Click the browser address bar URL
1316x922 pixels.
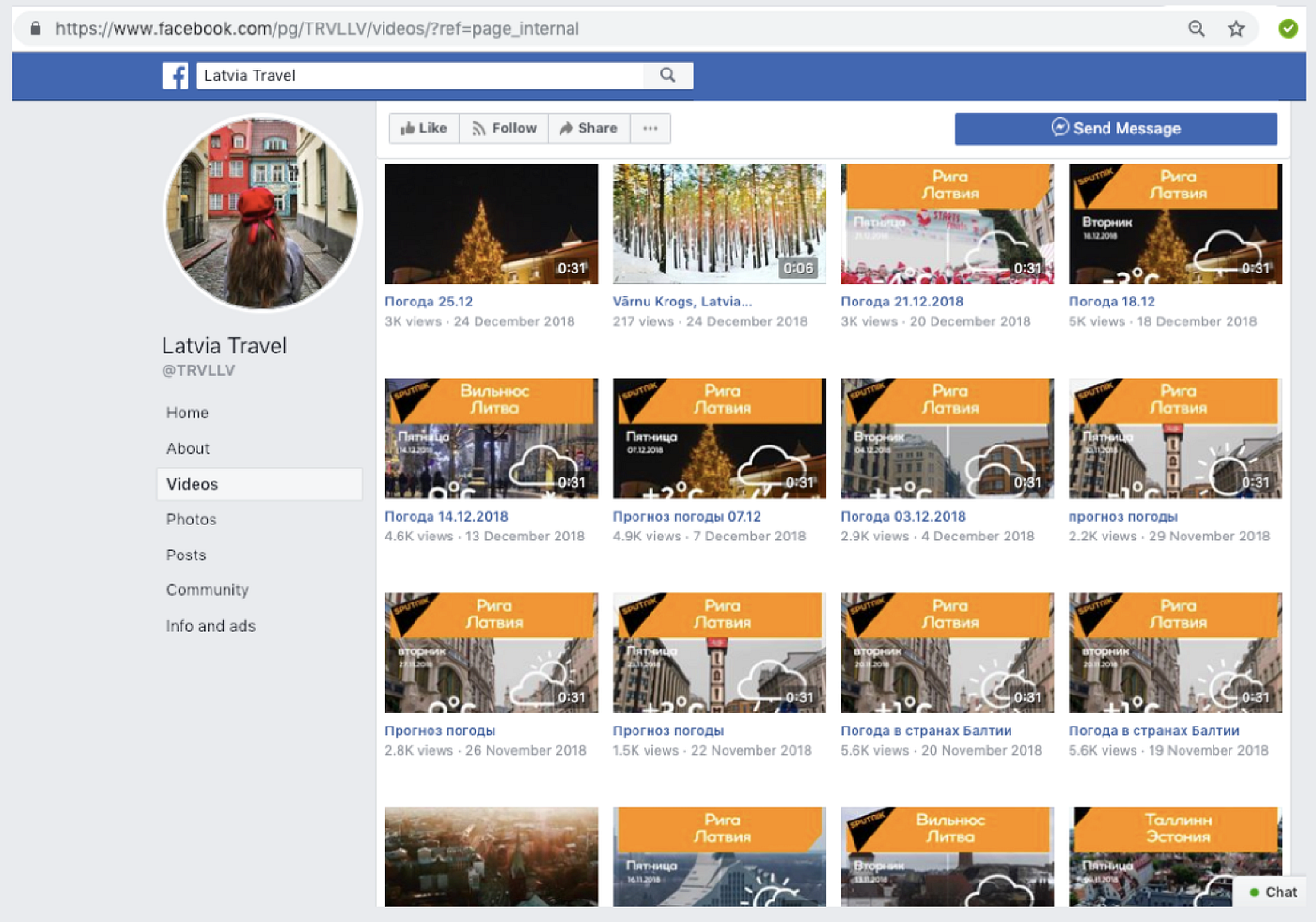coord(317,28)
